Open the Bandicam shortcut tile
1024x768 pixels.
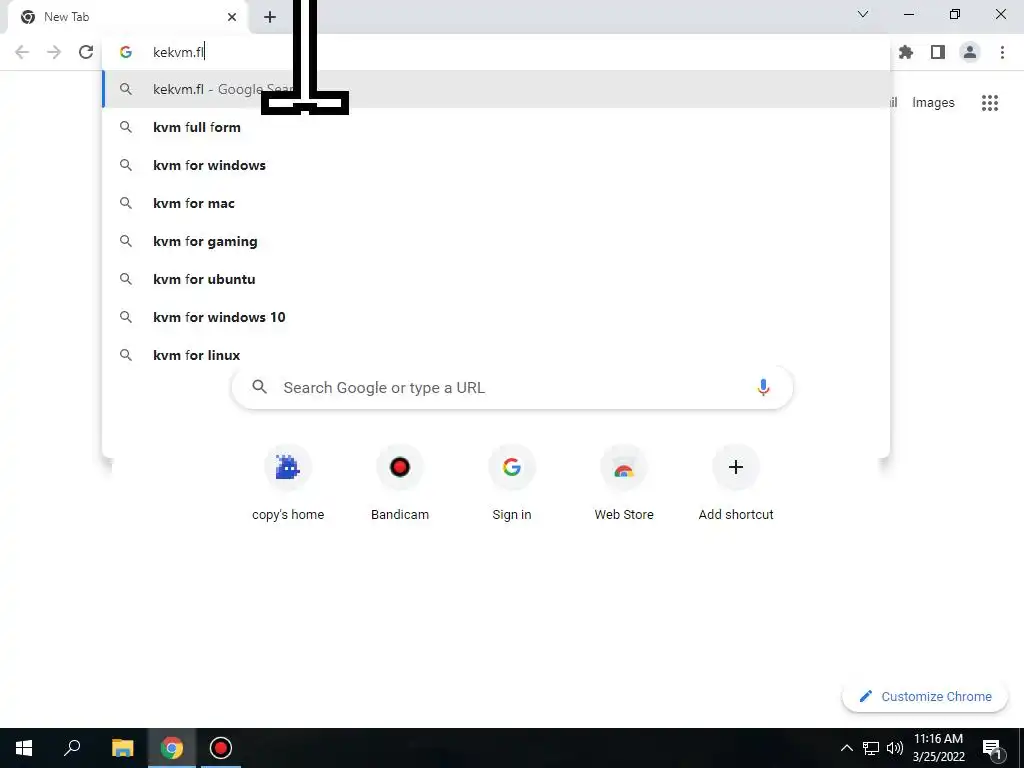coord(400,483)
